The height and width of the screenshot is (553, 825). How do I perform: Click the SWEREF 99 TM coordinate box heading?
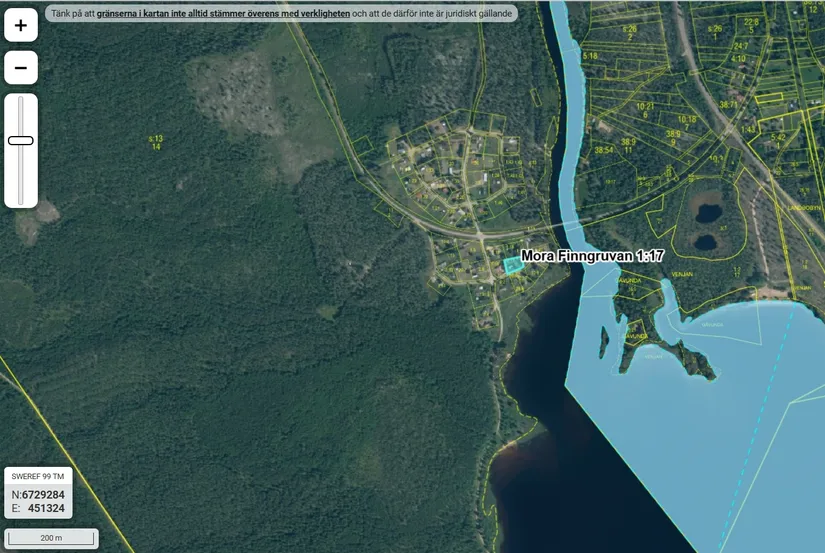[38, 477]
